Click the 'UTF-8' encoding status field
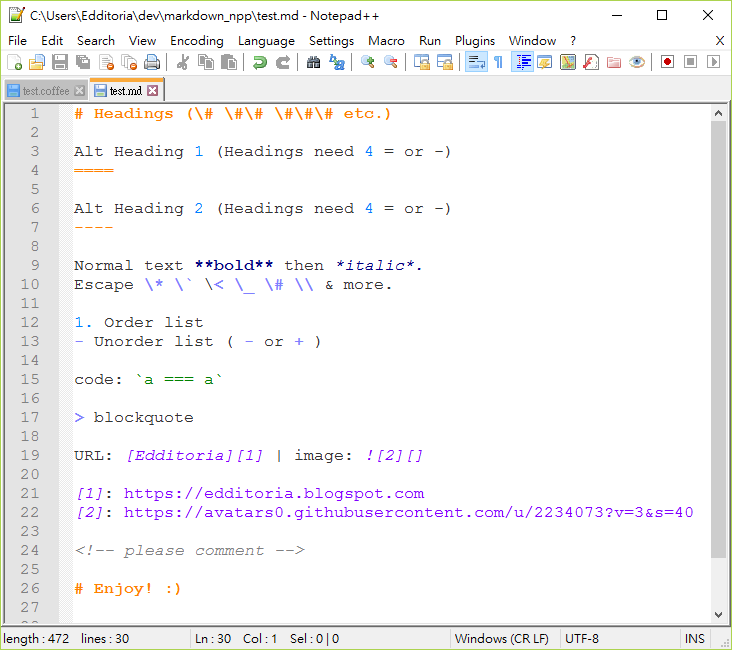The height and width of the screenshot is (650, 732). [582, 638]
